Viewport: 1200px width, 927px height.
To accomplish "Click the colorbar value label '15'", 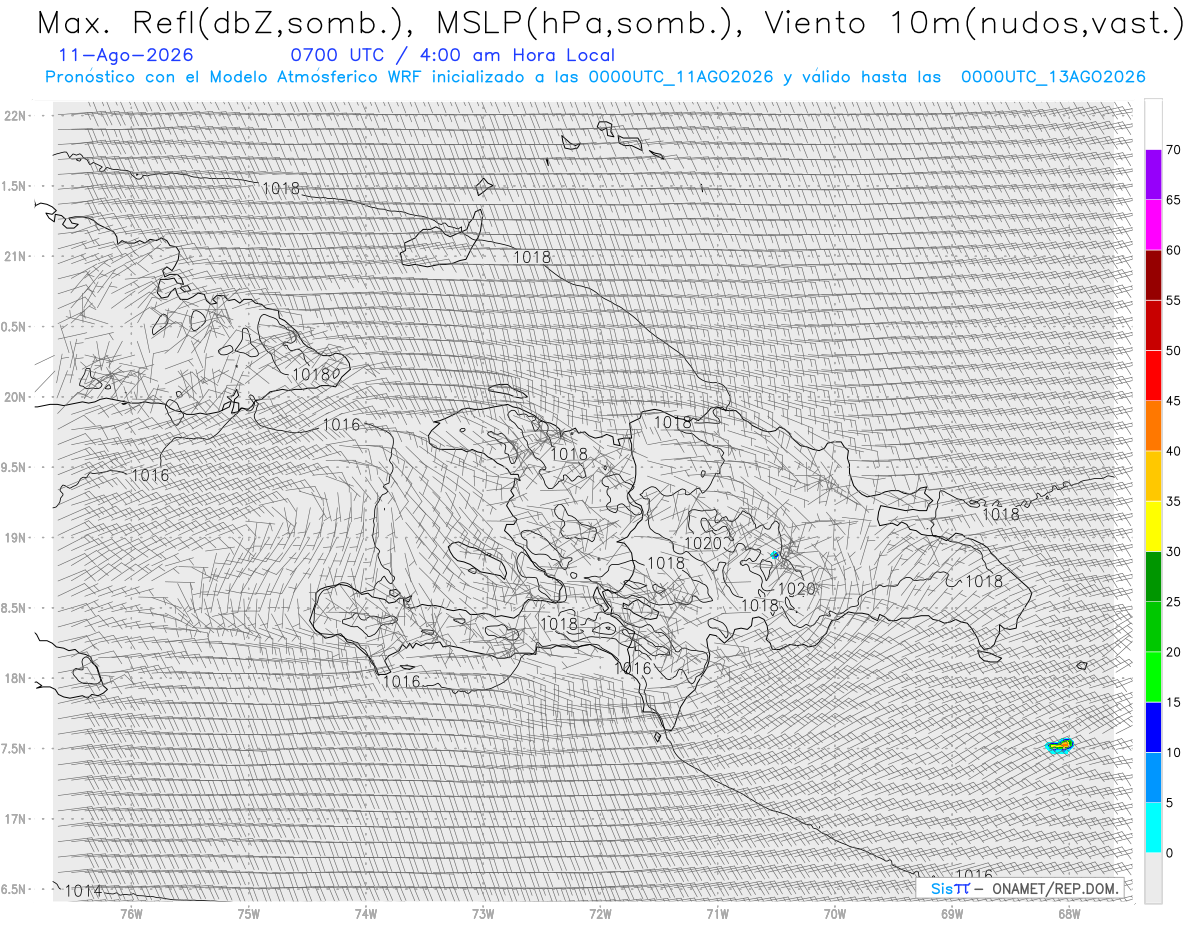I will point(1174,702).
